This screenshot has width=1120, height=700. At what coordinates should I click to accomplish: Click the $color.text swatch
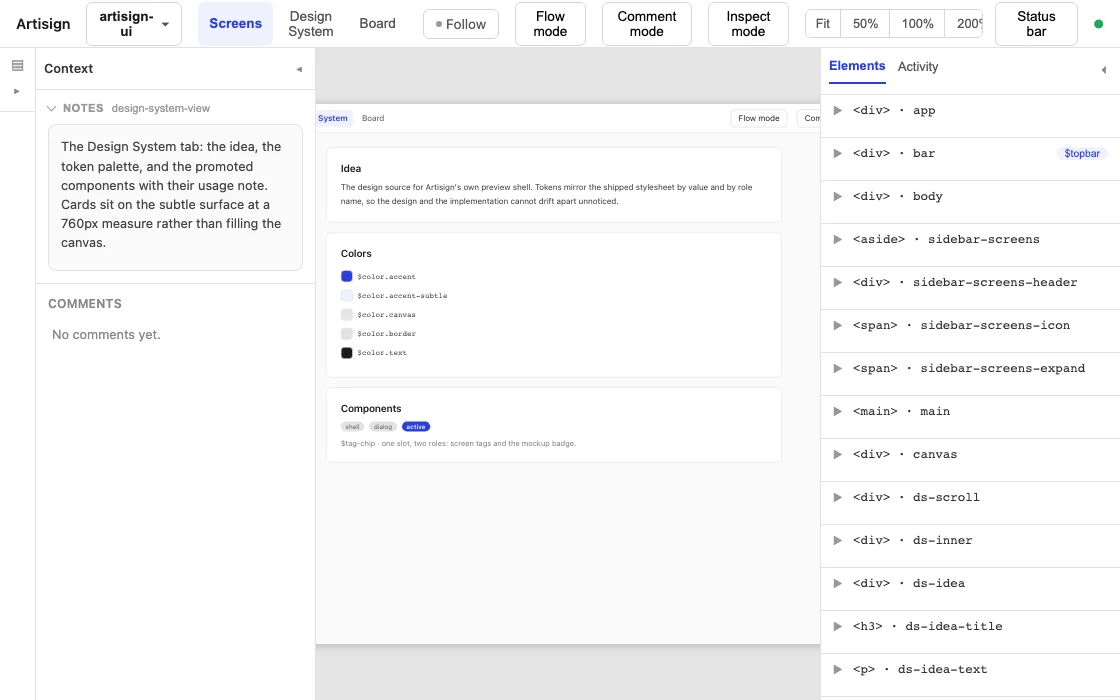346,353
